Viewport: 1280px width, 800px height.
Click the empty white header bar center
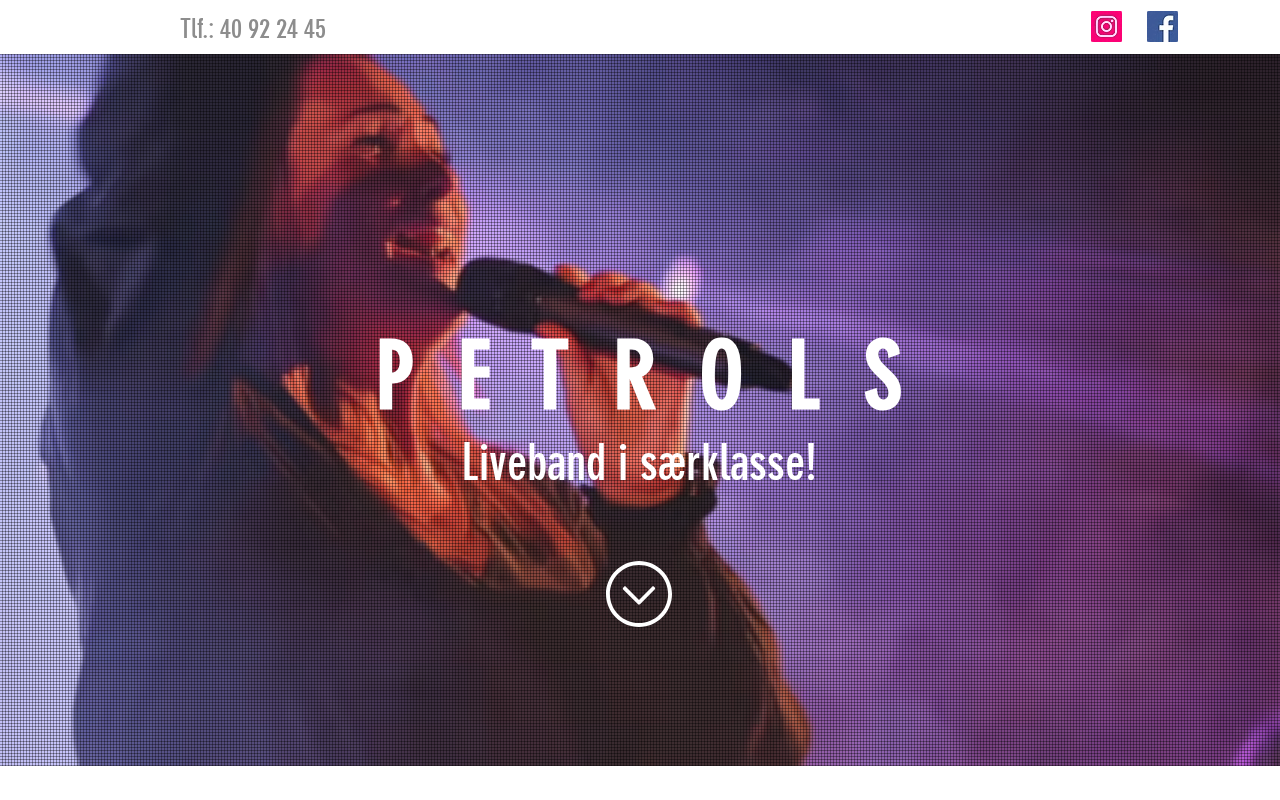coord(700,27)
